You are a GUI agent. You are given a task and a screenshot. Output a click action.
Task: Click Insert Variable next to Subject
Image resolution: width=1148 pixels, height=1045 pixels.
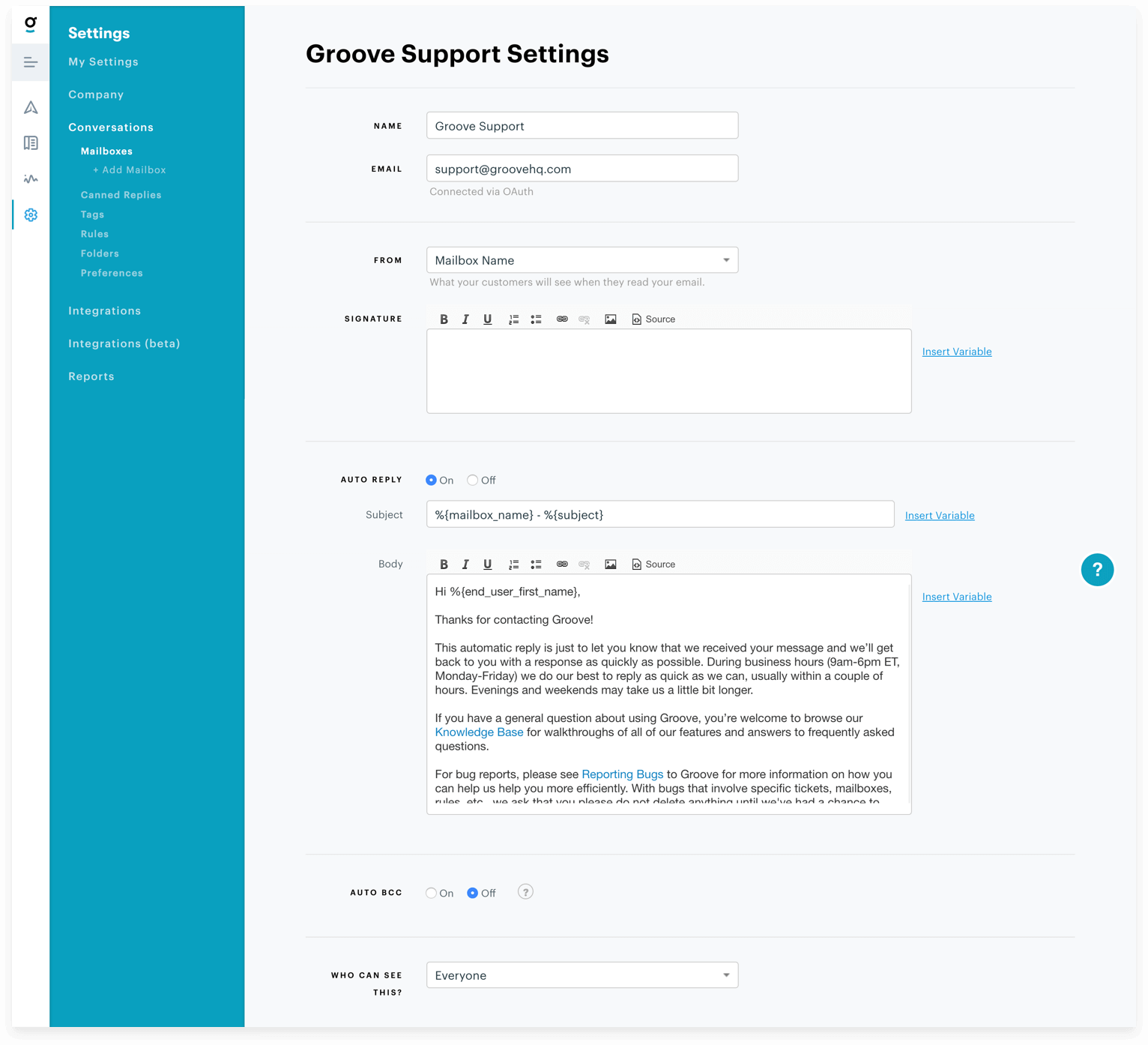(x=940, y=516)
